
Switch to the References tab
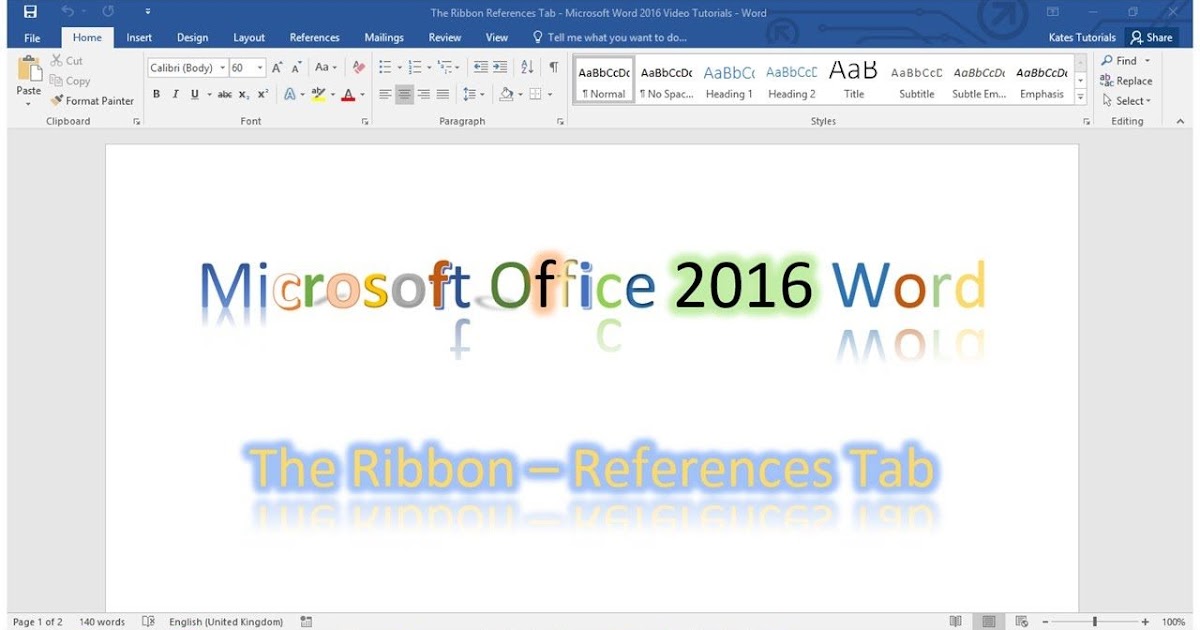(315, 38)
